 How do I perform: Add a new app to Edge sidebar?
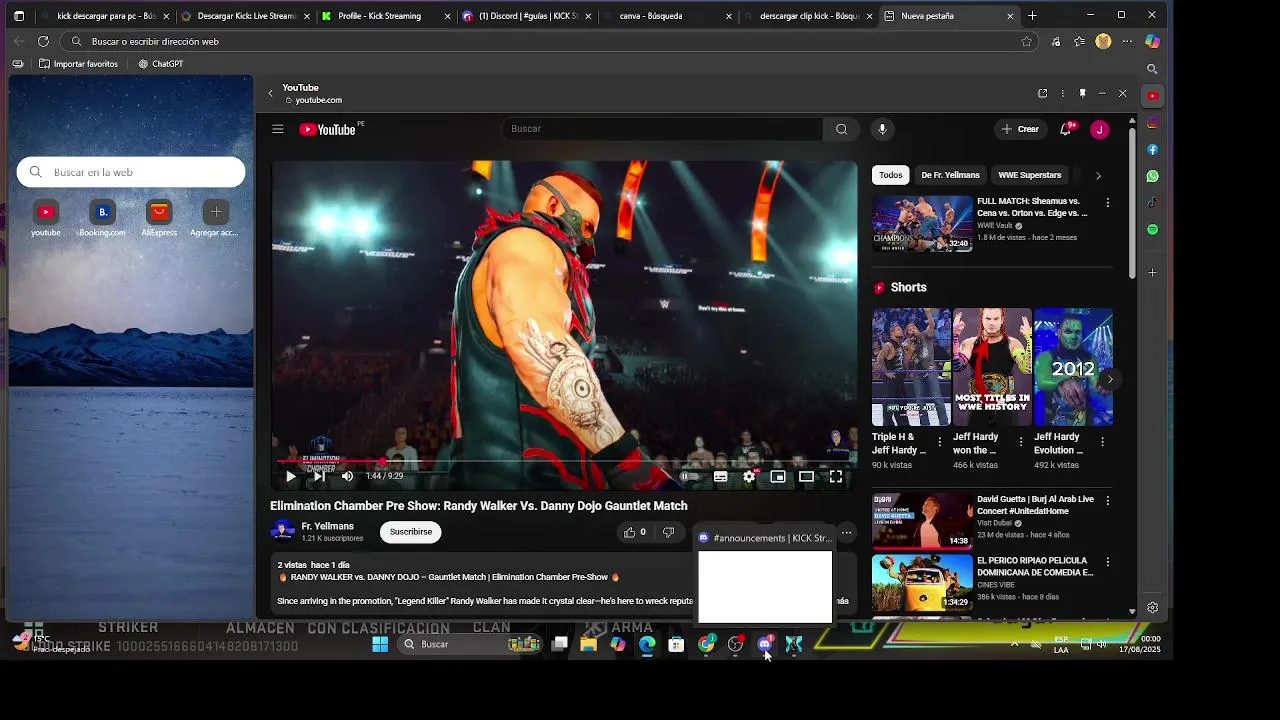[1152, 272]
